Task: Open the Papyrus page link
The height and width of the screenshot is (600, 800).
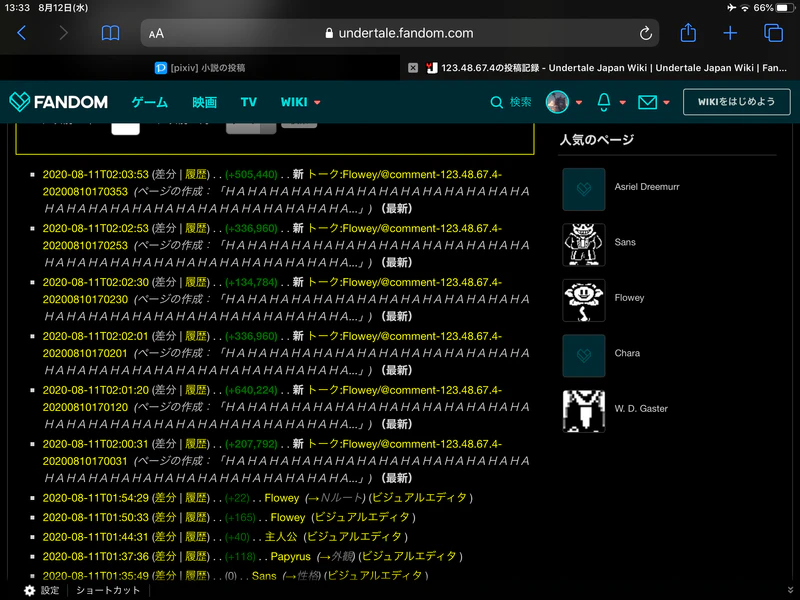Action: (290, 557)
